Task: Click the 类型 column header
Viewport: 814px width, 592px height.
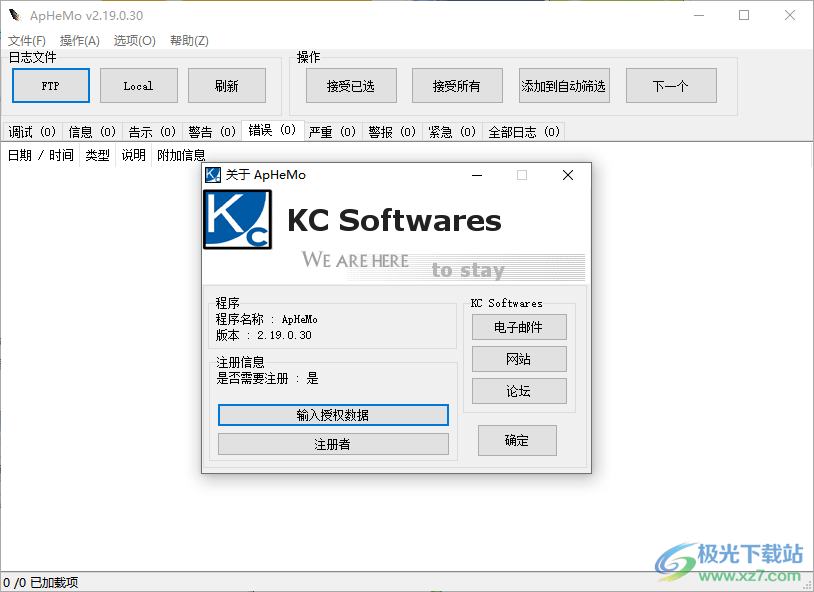Action: coord(98,155)
